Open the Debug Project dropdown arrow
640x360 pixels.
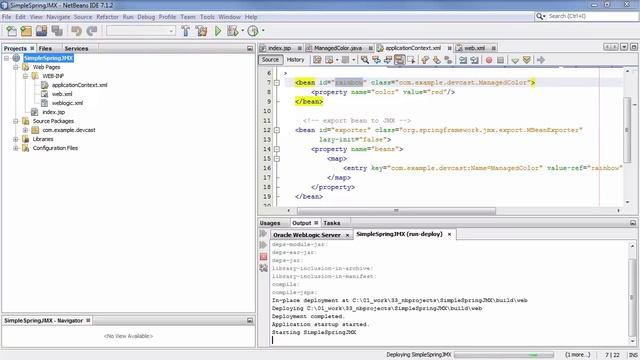point(242,31)
